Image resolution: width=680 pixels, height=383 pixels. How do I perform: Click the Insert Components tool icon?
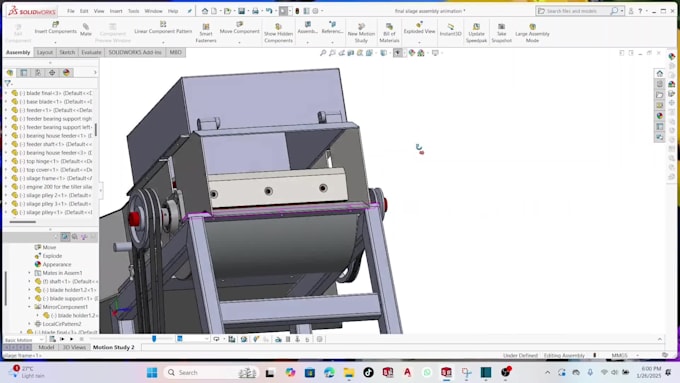(56, 24)
